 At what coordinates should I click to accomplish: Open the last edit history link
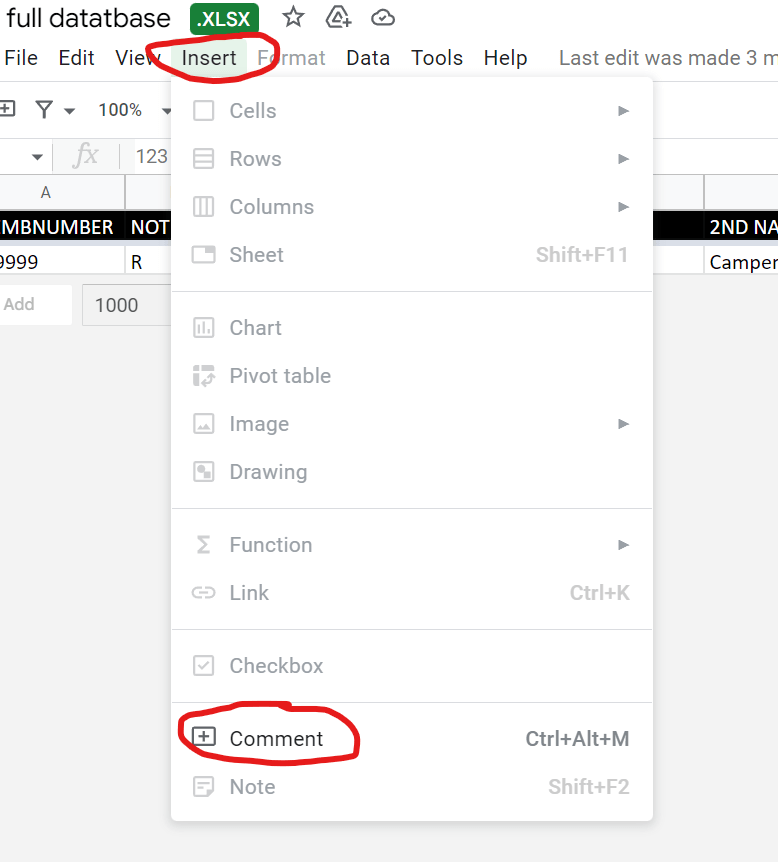(667, 58)
